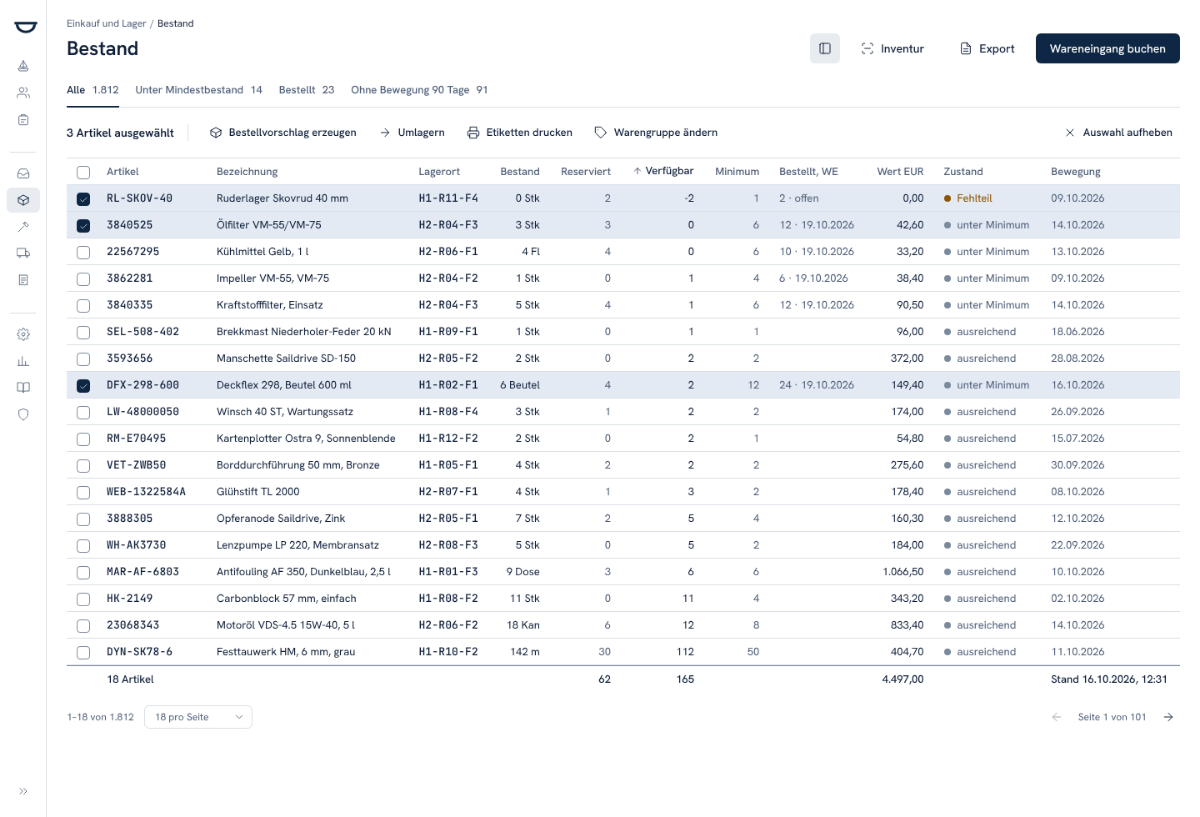Open the document icon in the sidebar
The height and width of the screenshot is (817, 1200).
pyautogui.click(x=23, y=281)
